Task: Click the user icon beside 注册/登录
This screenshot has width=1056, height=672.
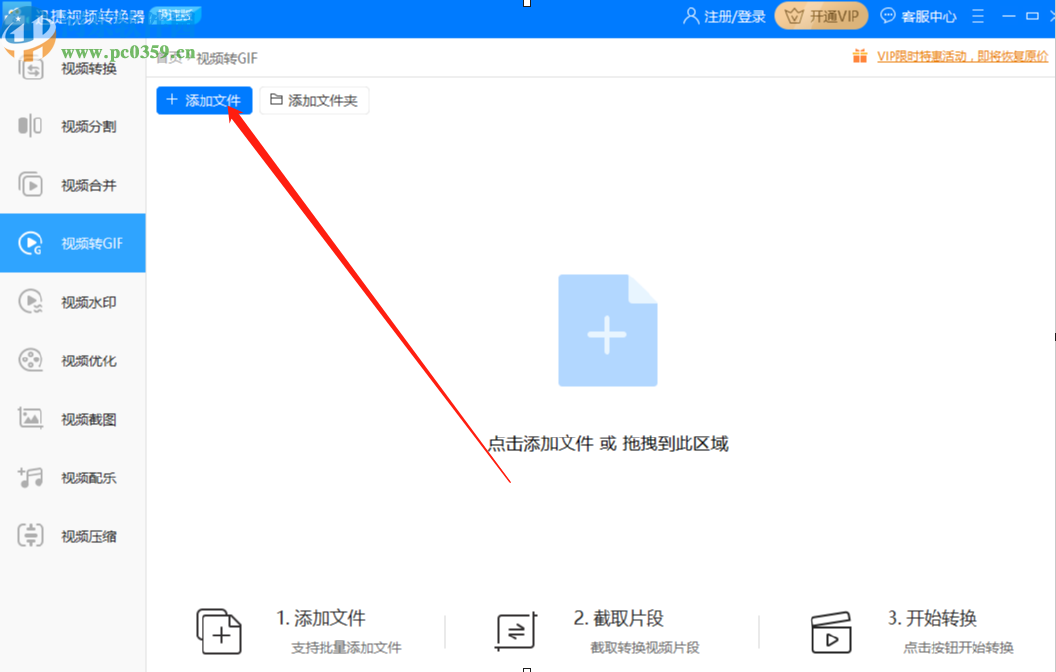Action: (690, 16)
